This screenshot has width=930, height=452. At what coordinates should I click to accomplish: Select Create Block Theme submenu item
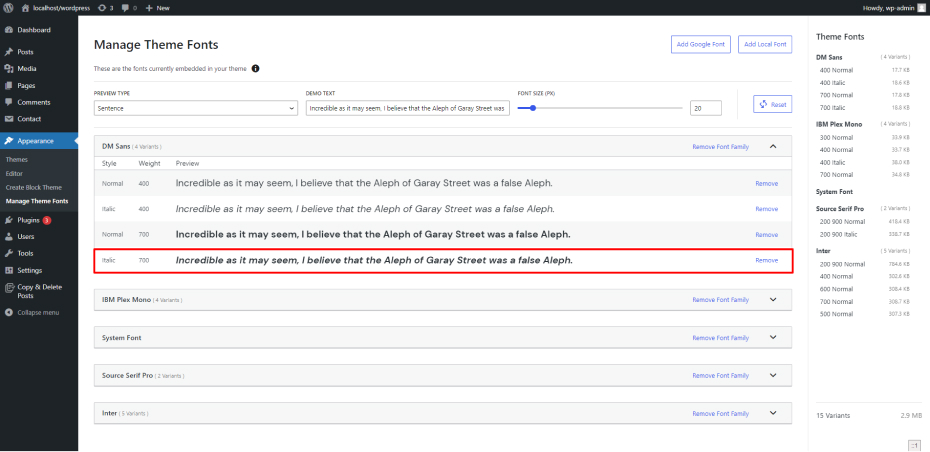pyautogui.click(x=33, y=187)
